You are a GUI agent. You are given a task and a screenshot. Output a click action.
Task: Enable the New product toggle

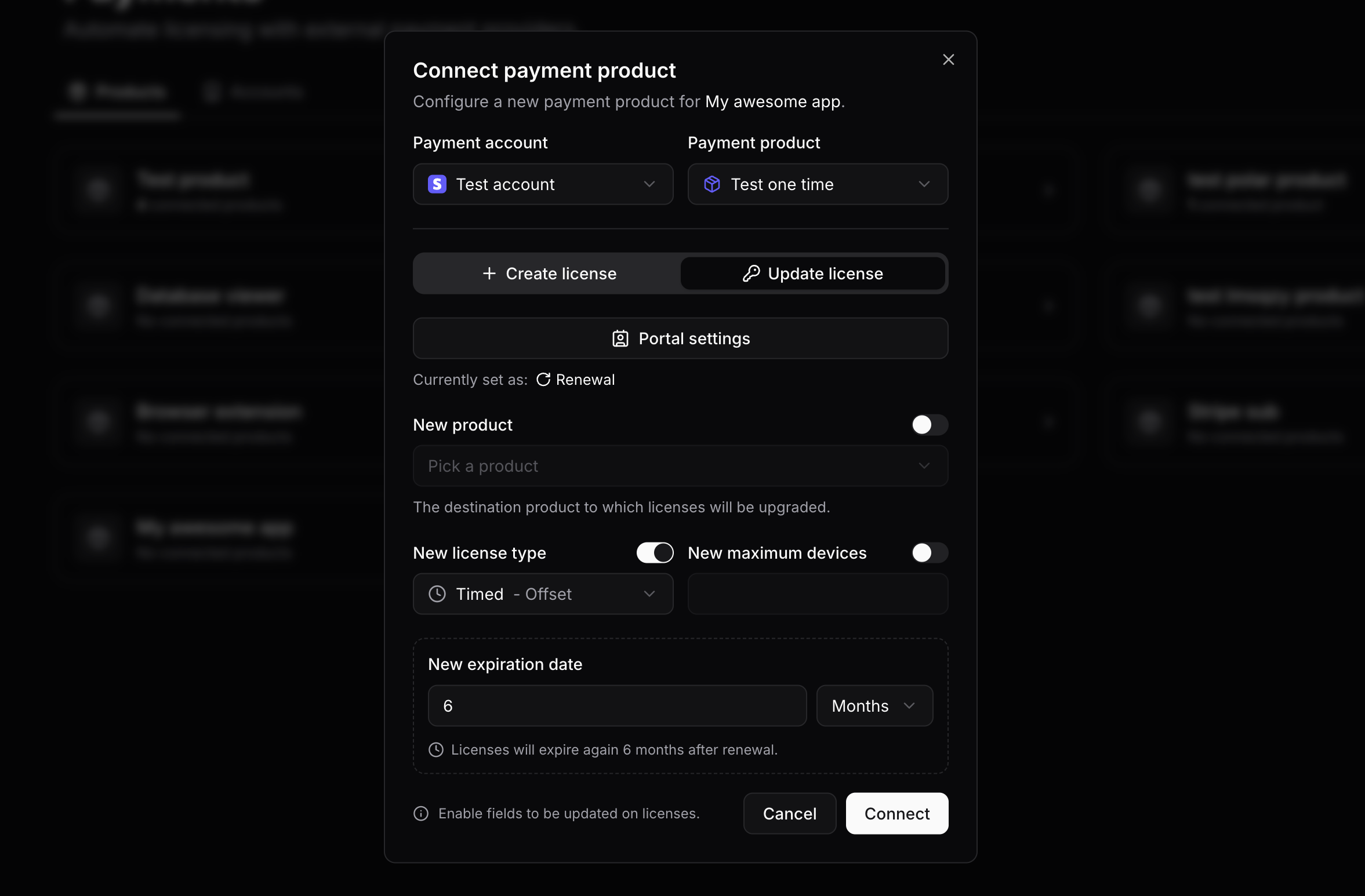pos(929,425)
